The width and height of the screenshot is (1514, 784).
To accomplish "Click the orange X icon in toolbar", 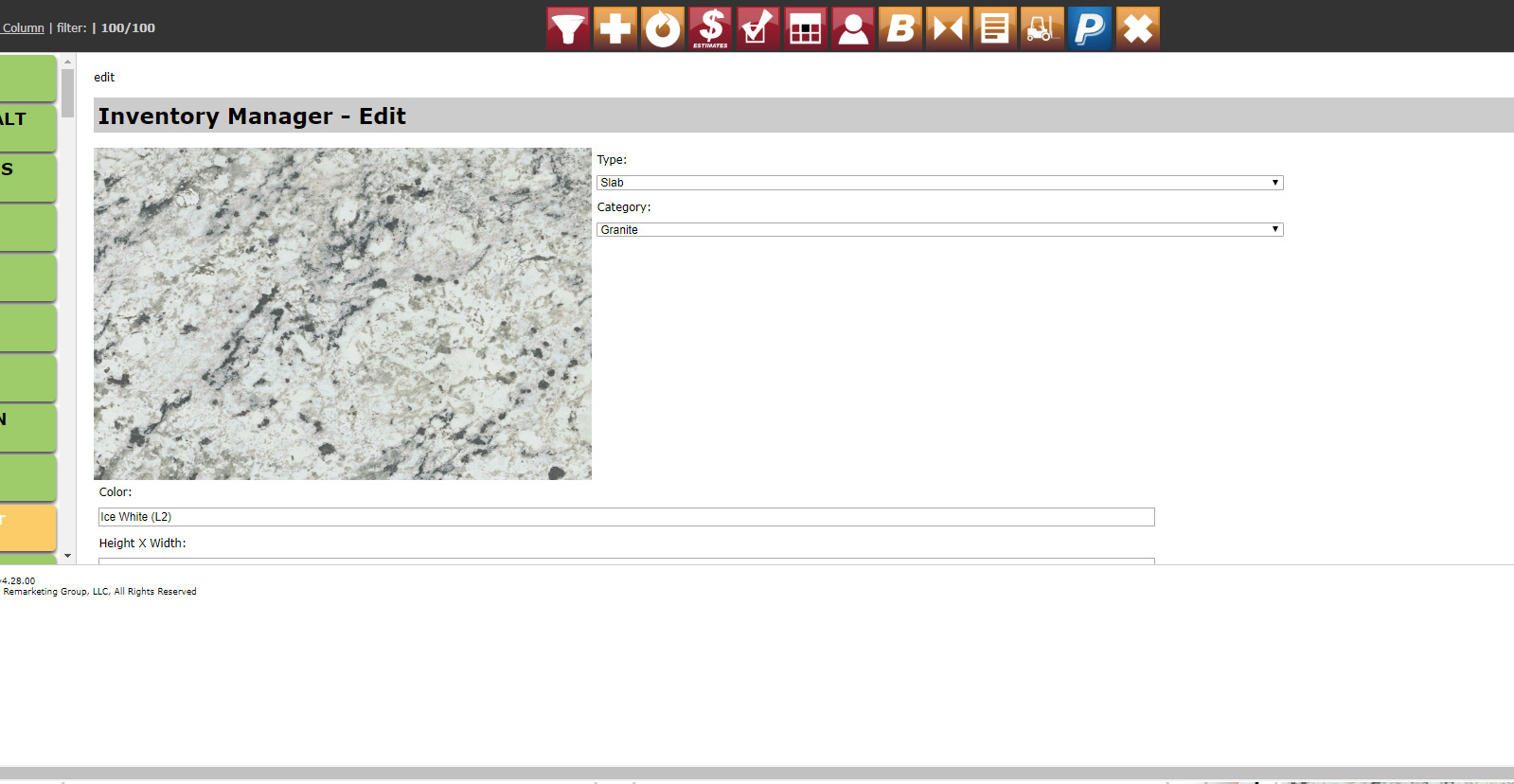I will (x=1137, y=28).
